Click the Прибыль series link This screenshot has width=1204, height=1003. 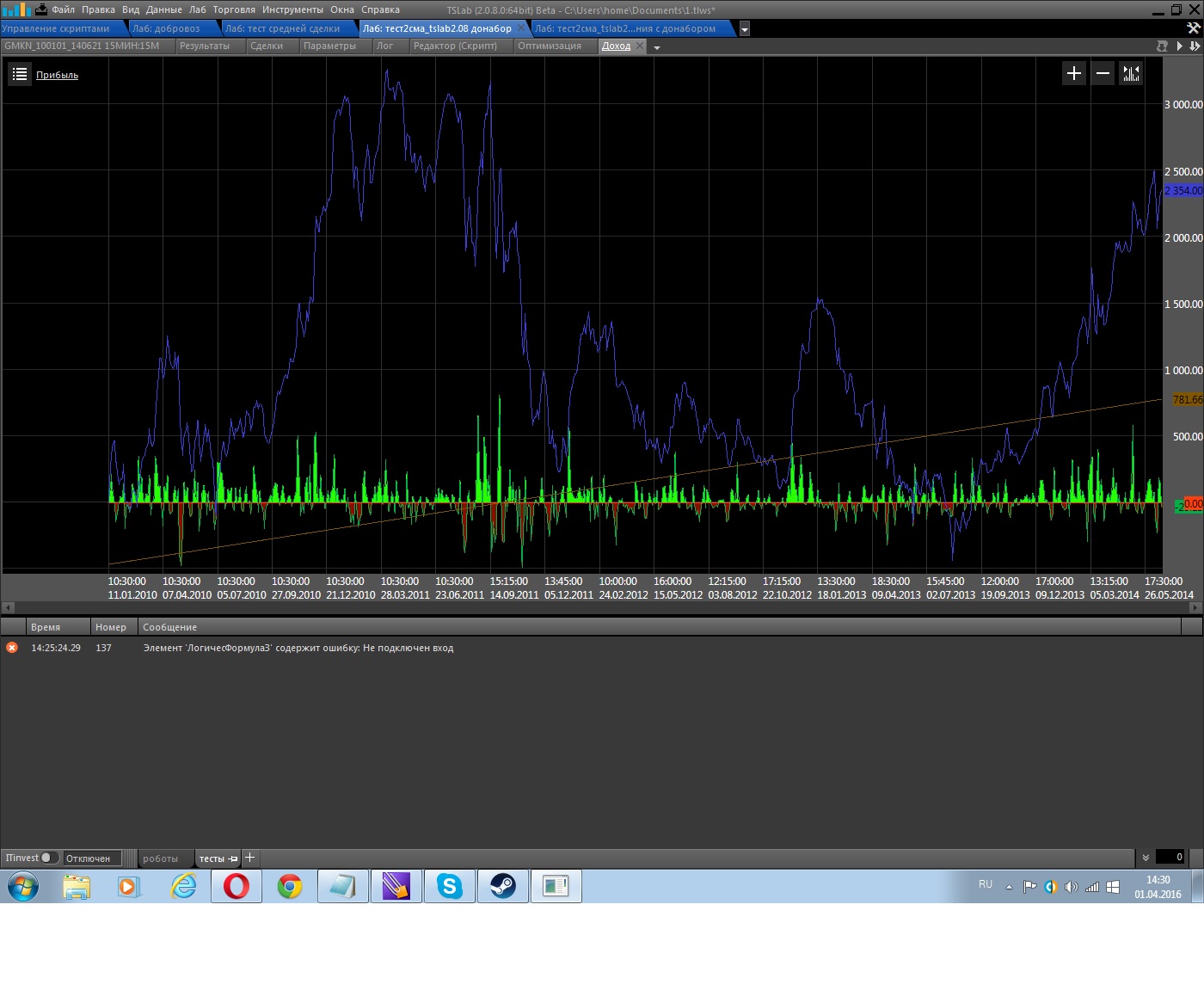point(57,75)
